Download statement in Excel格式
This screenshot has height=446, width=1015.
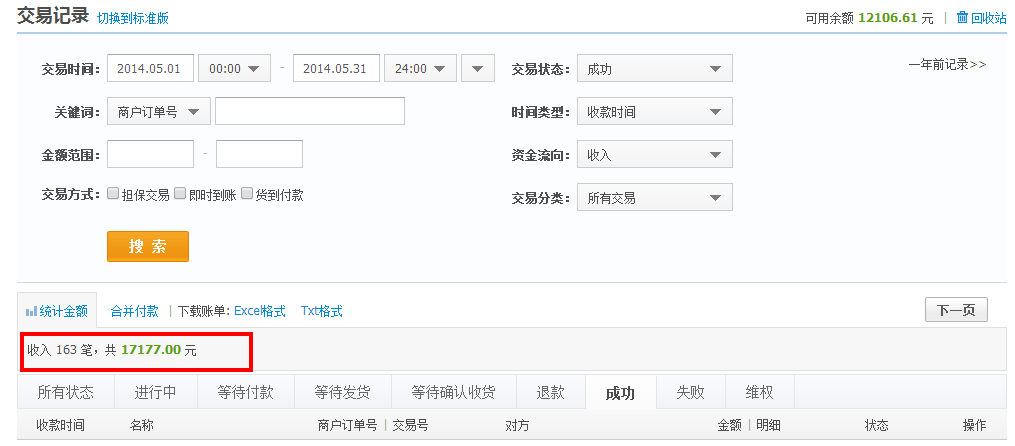259,311
